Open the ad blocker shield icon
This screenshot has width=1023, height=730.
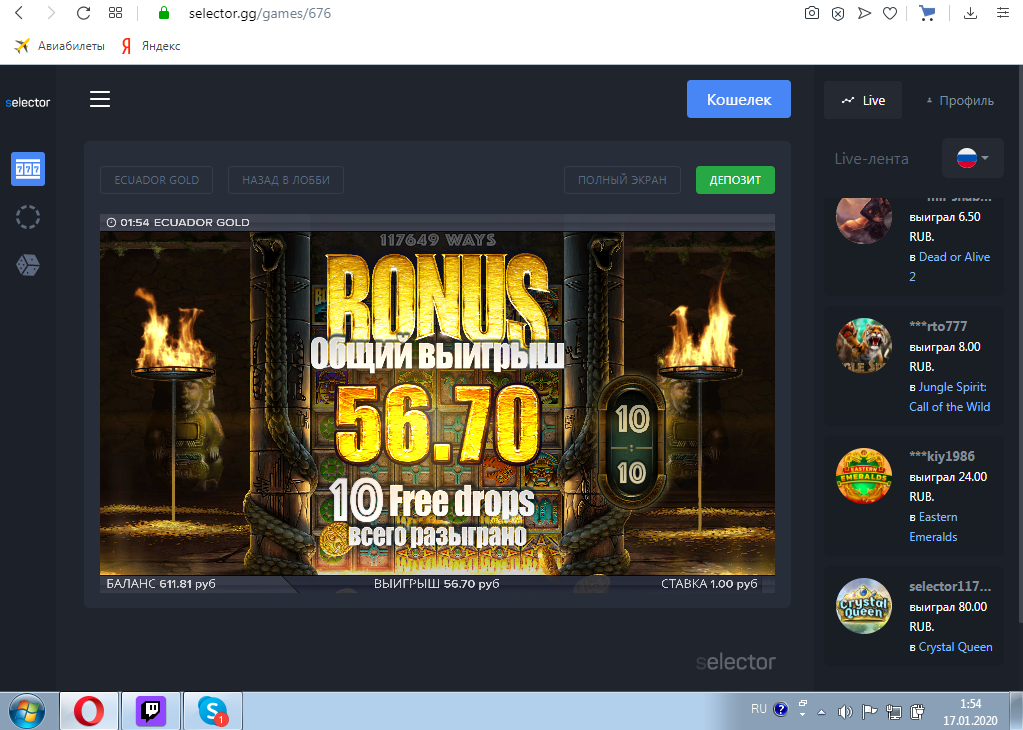838,14
